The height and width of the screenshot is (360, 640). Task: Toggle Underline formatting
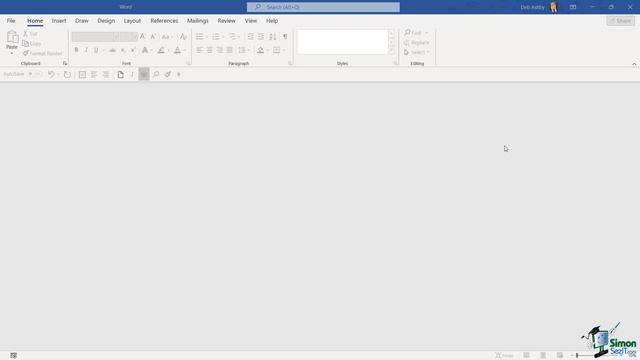(x=96, y=50)
